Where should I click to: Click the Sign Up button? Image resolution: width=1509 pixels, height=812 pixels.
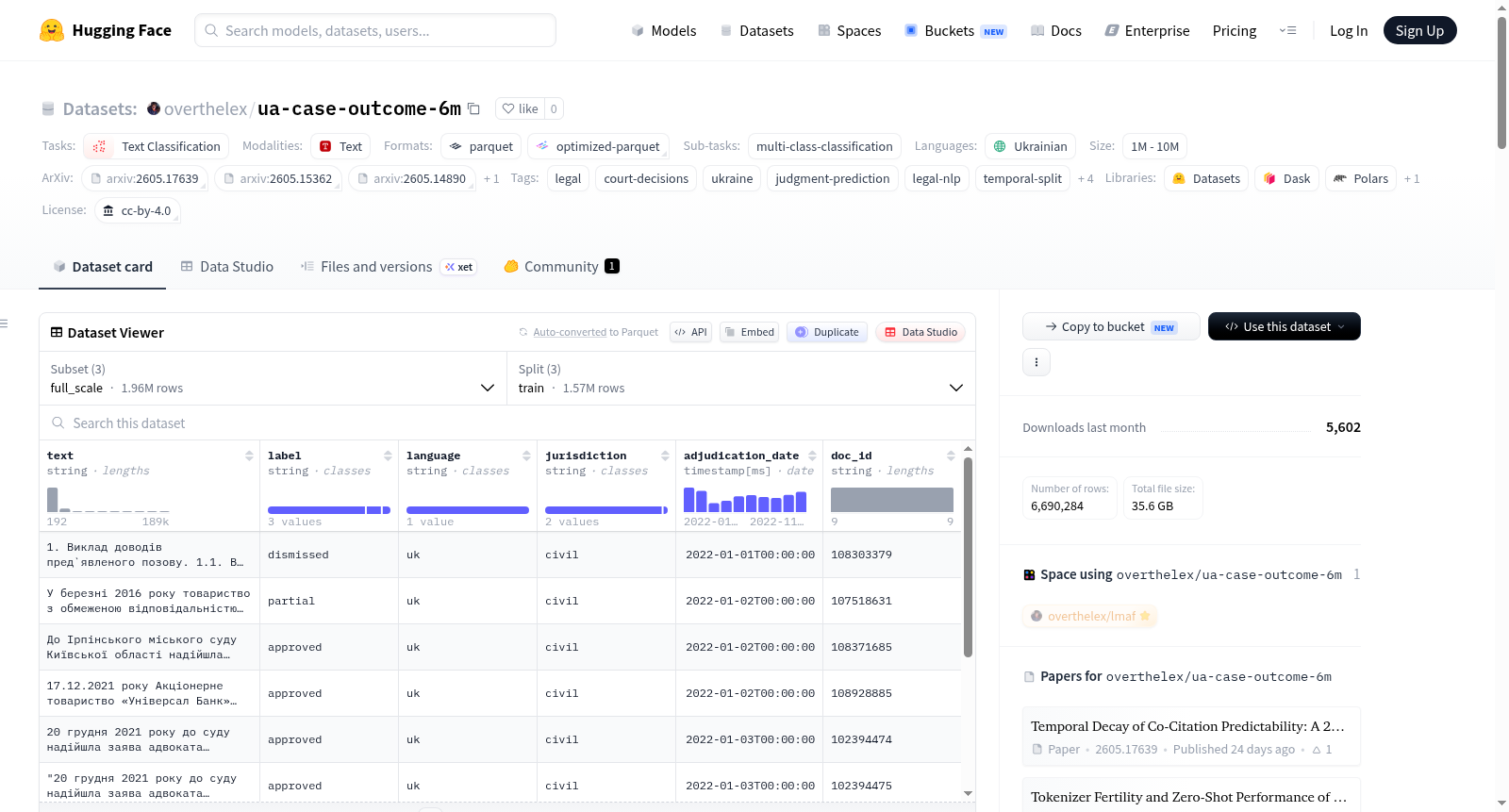coord(1420,30)
